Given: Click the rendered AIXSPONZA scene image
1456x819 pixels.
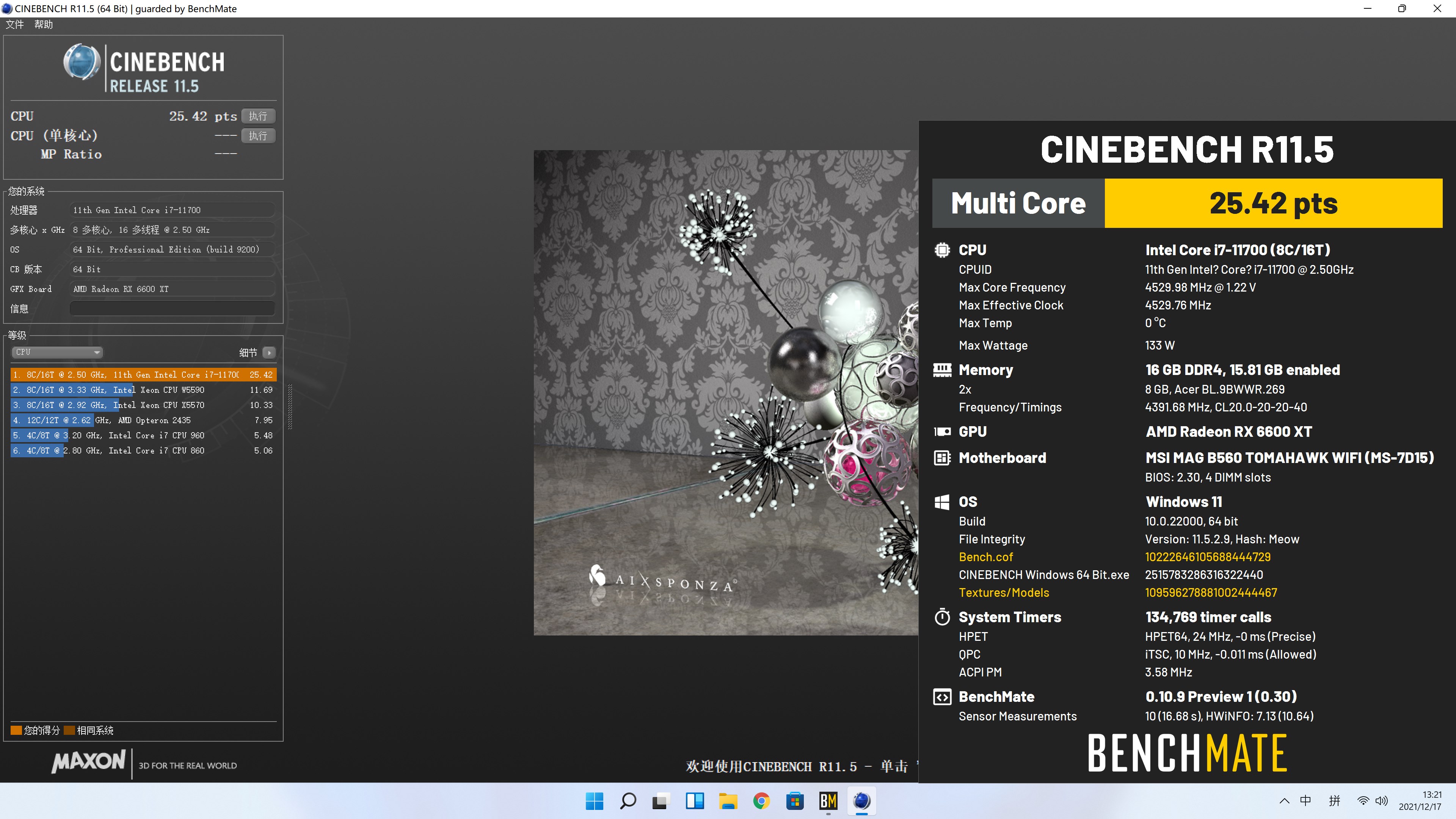Looking at the screenshot, I should [726, 392].
